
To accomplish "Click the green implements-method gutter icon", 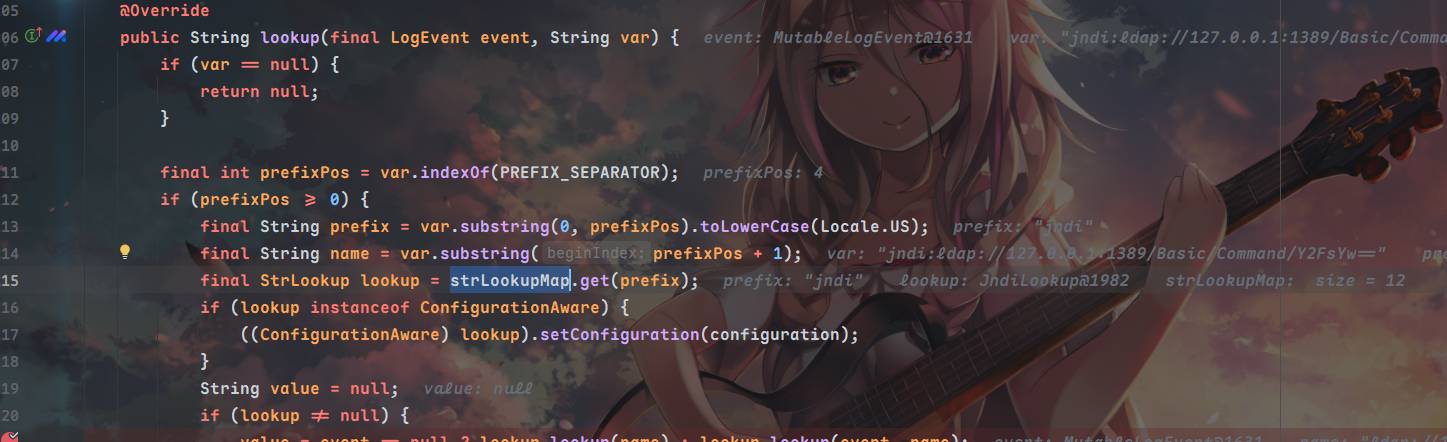I will click(x=33, y=37).
